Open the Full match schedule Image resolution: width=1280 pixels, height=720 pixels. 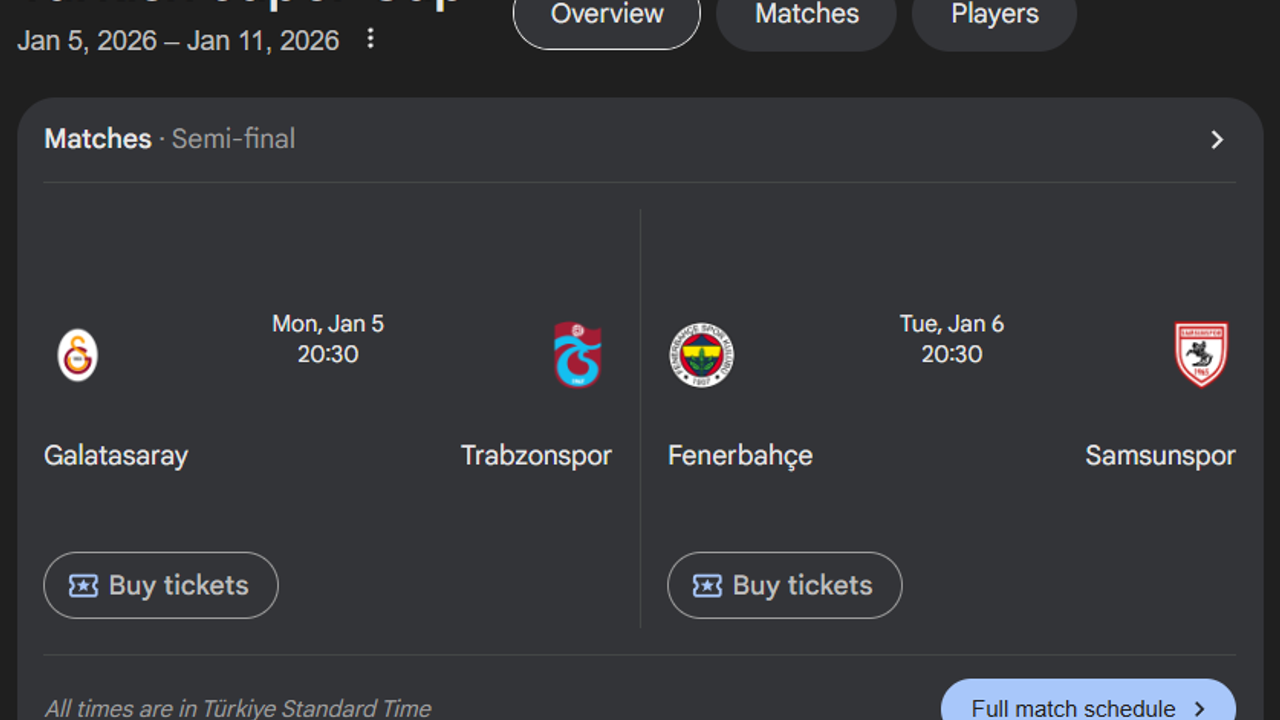click(1073, 707)
